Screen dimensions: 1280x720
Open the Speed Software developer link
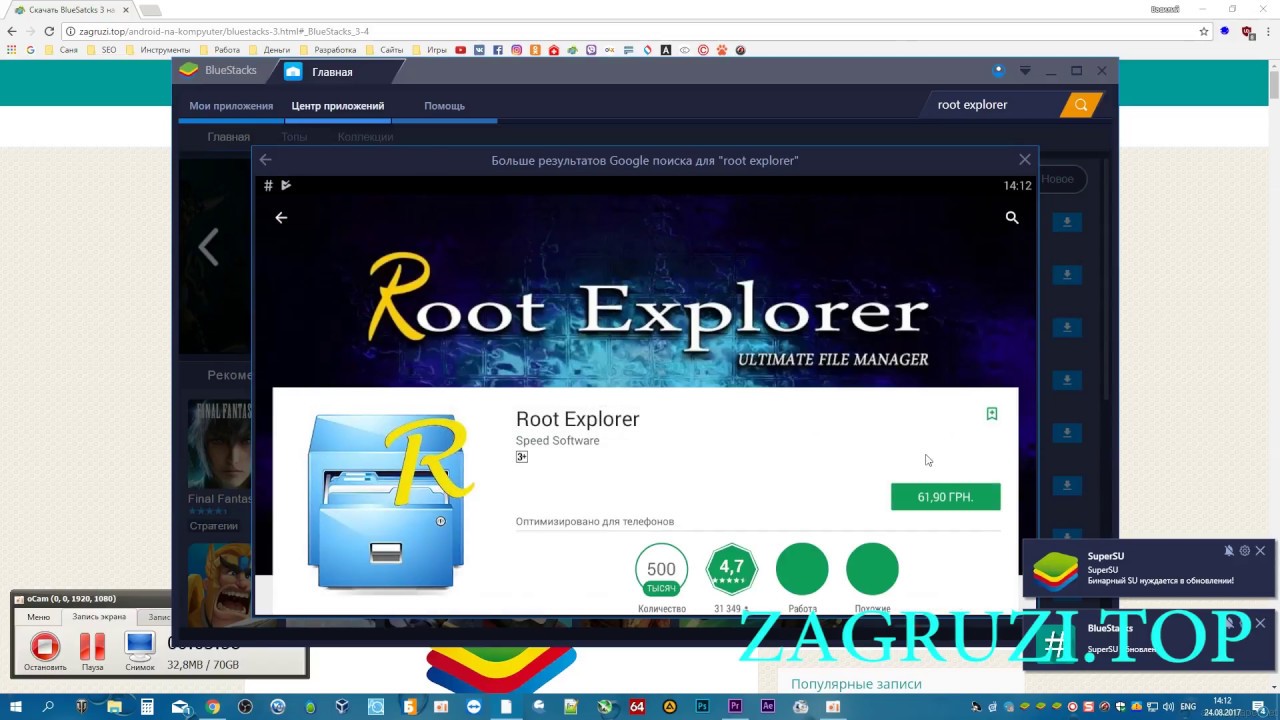(x=557, y=441)
